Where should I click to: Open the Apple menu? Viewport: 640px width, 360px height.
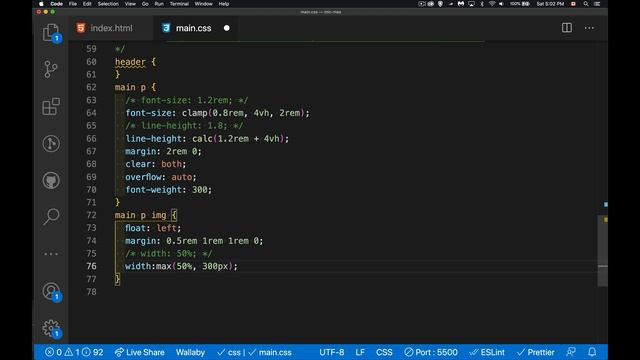tap(41, 4)
